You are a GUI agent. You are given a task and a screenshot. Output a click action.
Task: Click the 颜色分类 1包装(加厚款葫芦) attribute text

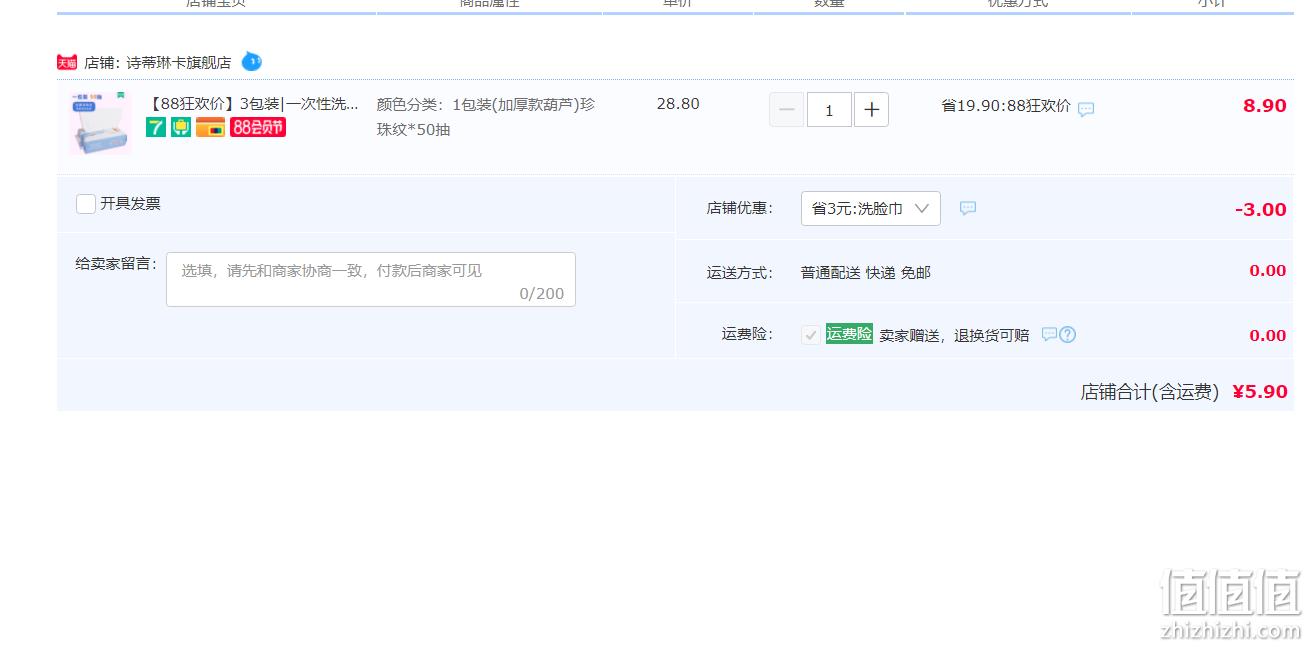(x=486, y=116)
